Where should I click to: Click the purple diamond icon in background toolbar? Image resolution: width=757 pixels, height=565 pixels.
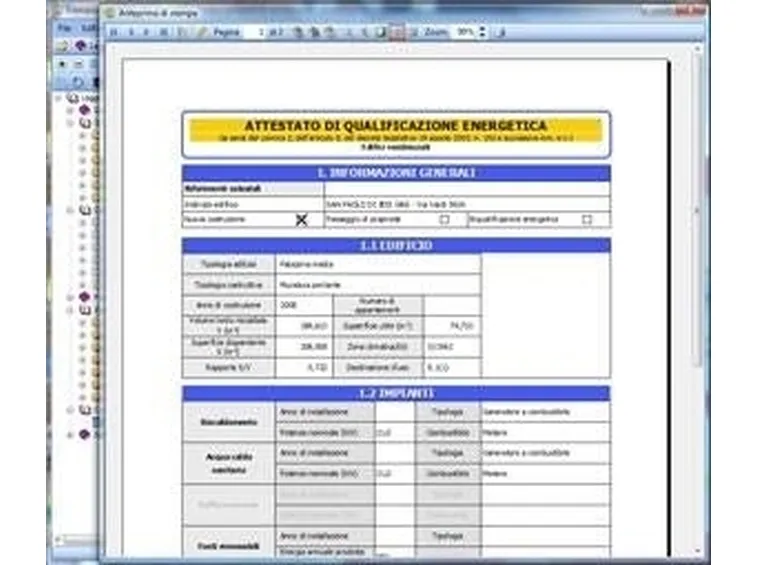coord(80,46)
